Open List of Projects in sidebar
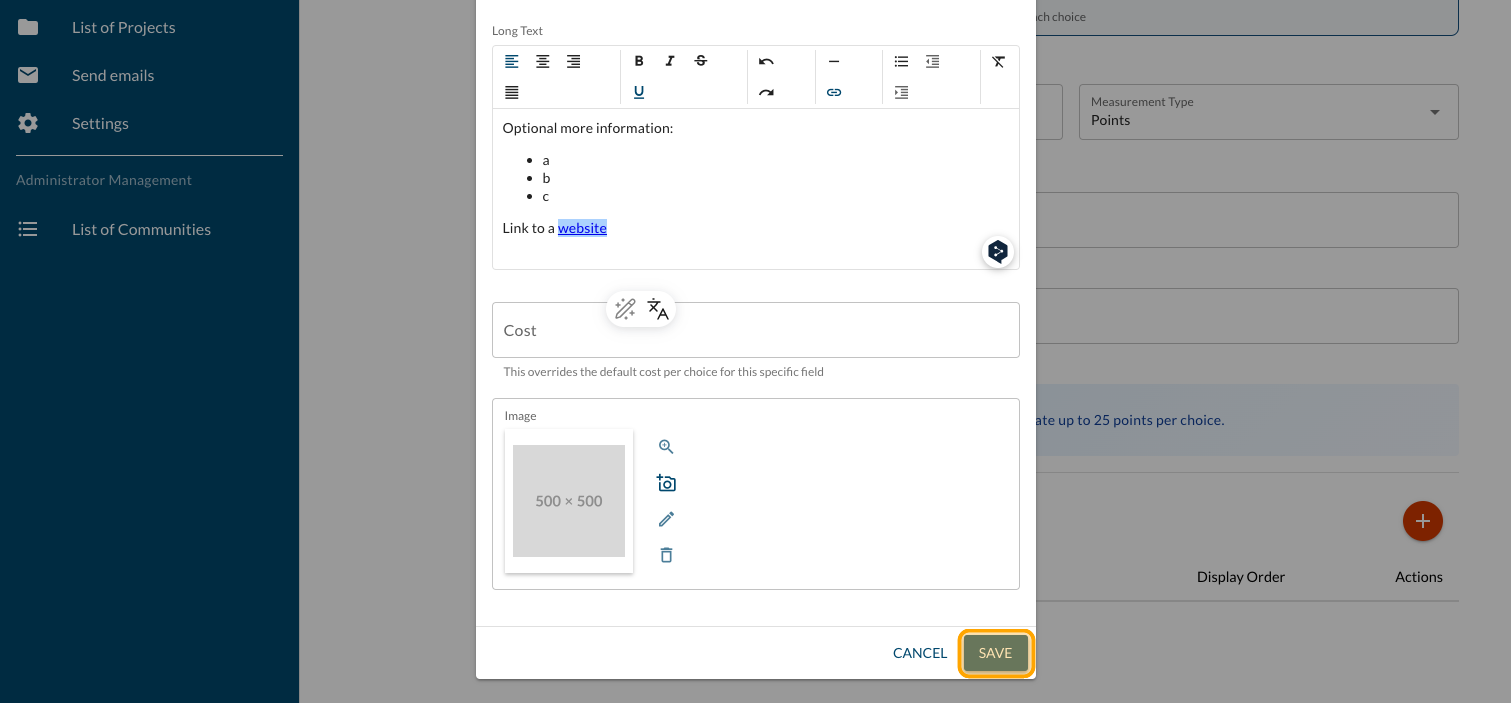The image size is (1511, 703). coord(123,27)
